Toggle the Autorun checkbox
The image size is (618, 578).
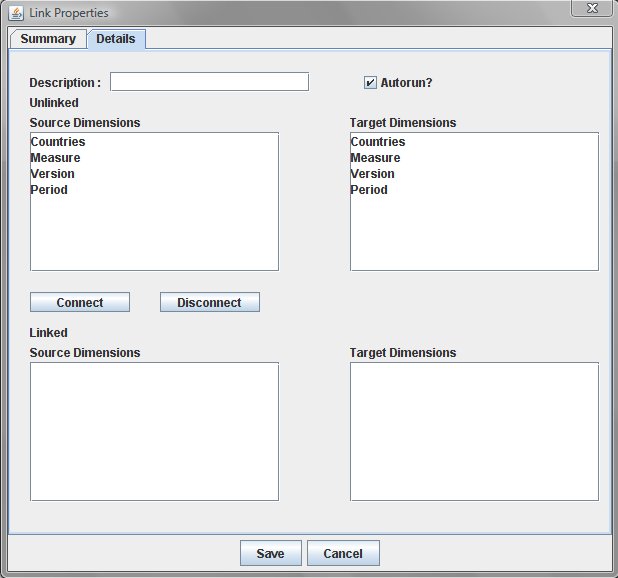pyautogui.click(x=370, y=83)
